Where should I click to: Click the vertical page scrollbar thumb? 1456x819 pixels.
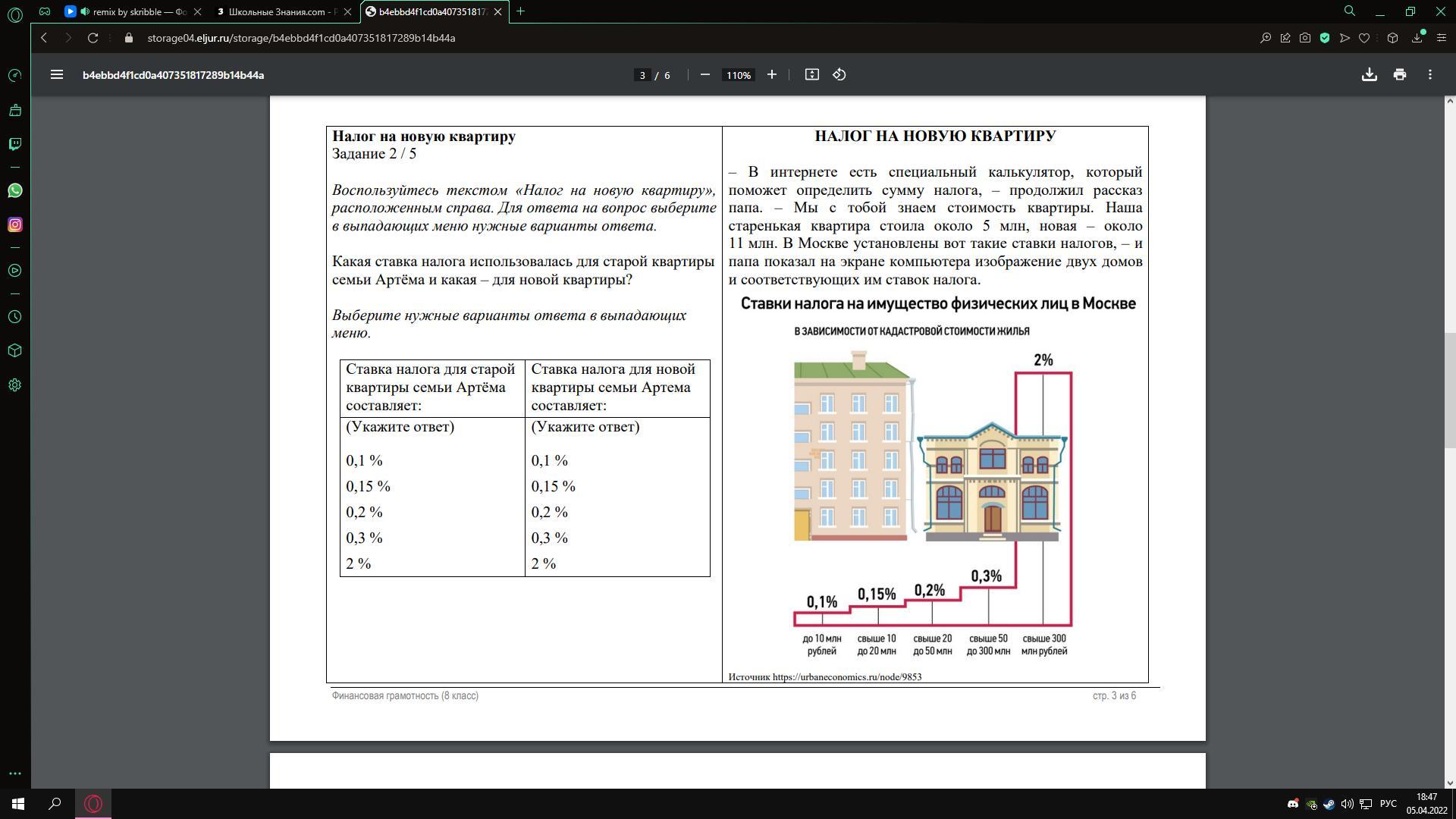[1450, 391]
